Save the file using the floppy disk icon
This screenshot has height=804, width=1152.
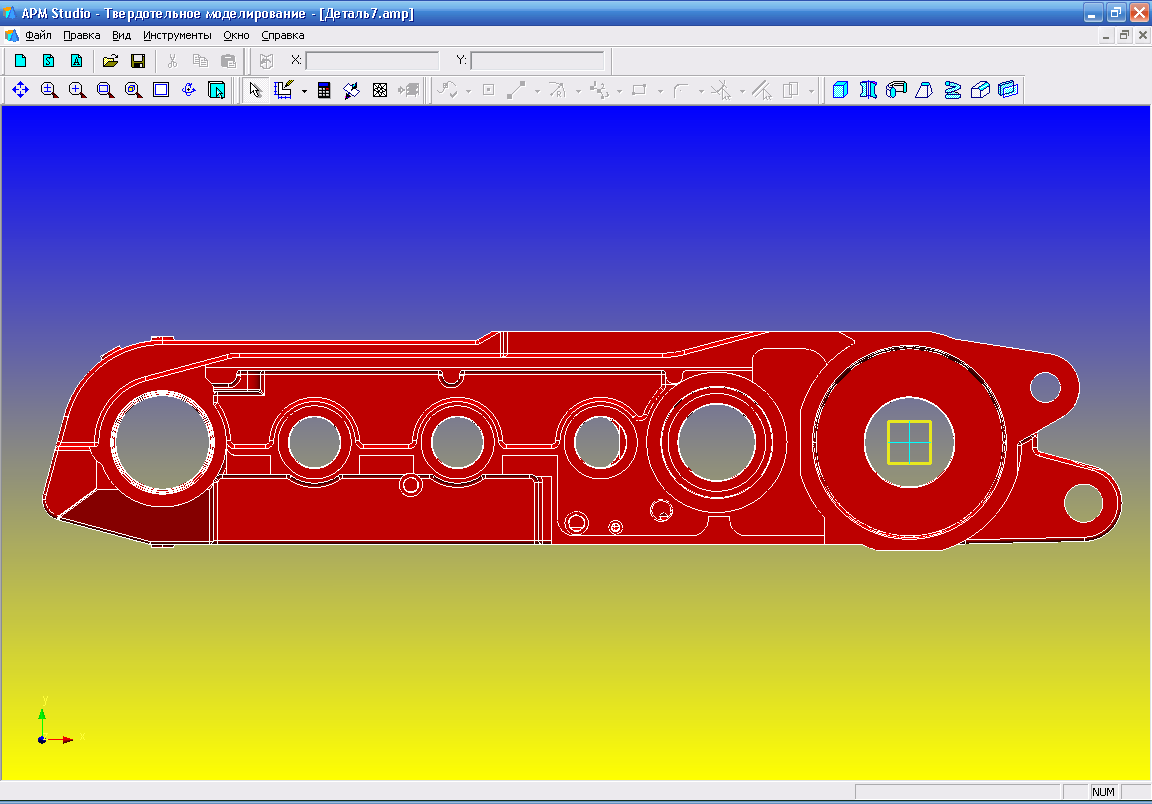coord(138,61)
